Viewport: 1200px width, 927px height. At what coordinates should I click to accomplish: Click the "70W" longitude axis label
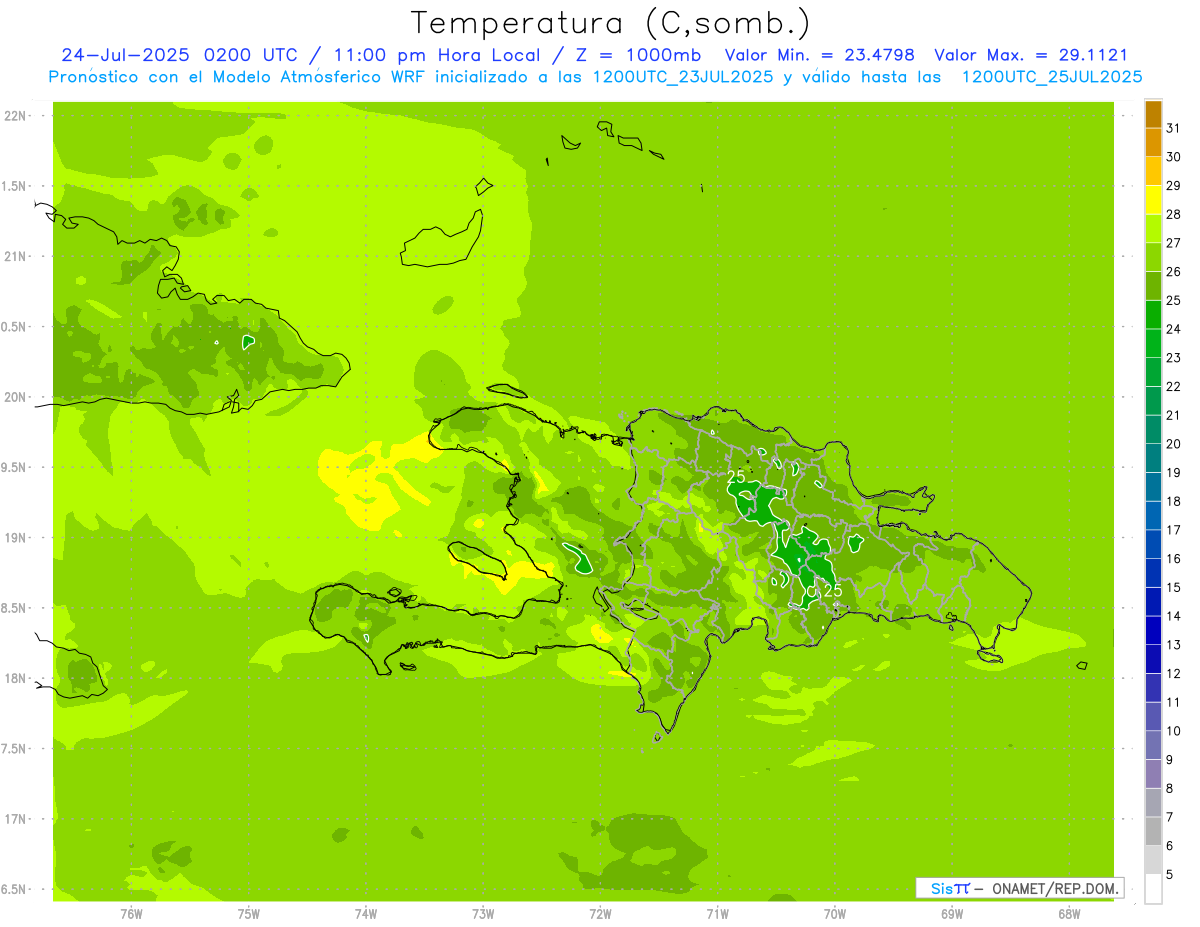(835, 914)
